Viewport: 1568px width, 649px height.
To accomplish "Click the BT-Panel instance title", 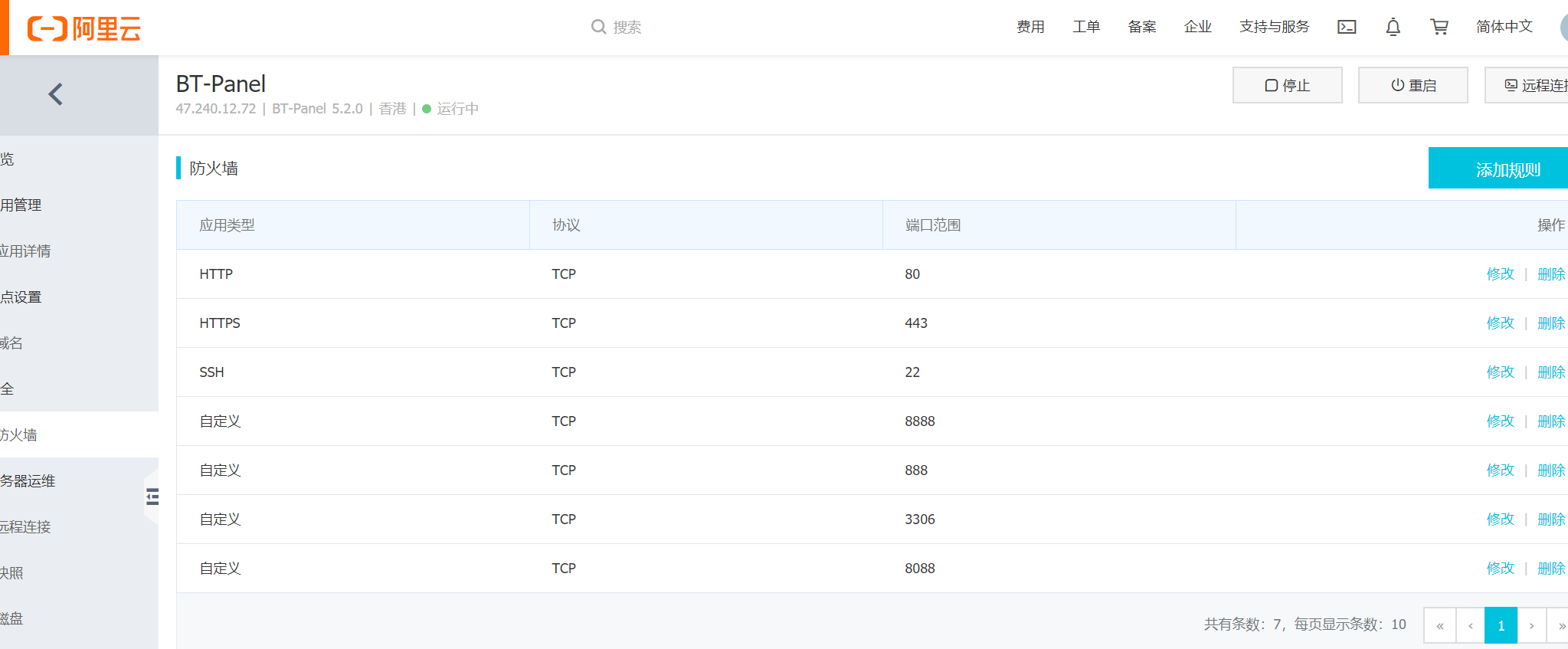I will (221, 83).
